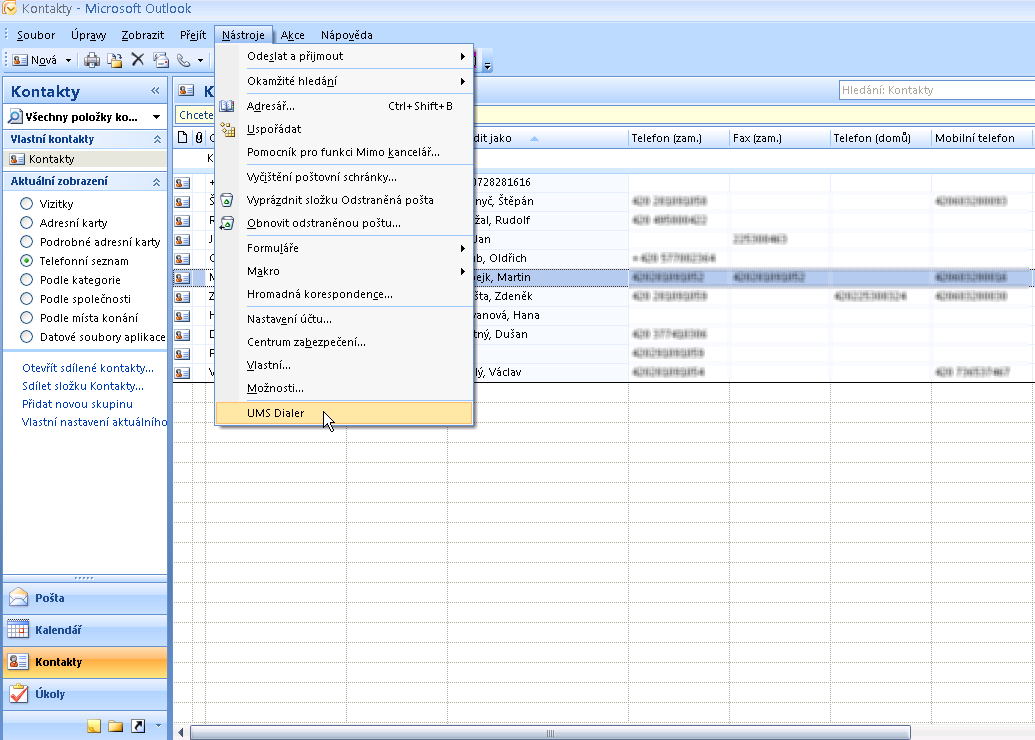Screen dimensions: 1035x740
Task: Collapse the navigation pane with double chevron
Action: (155, 90)
